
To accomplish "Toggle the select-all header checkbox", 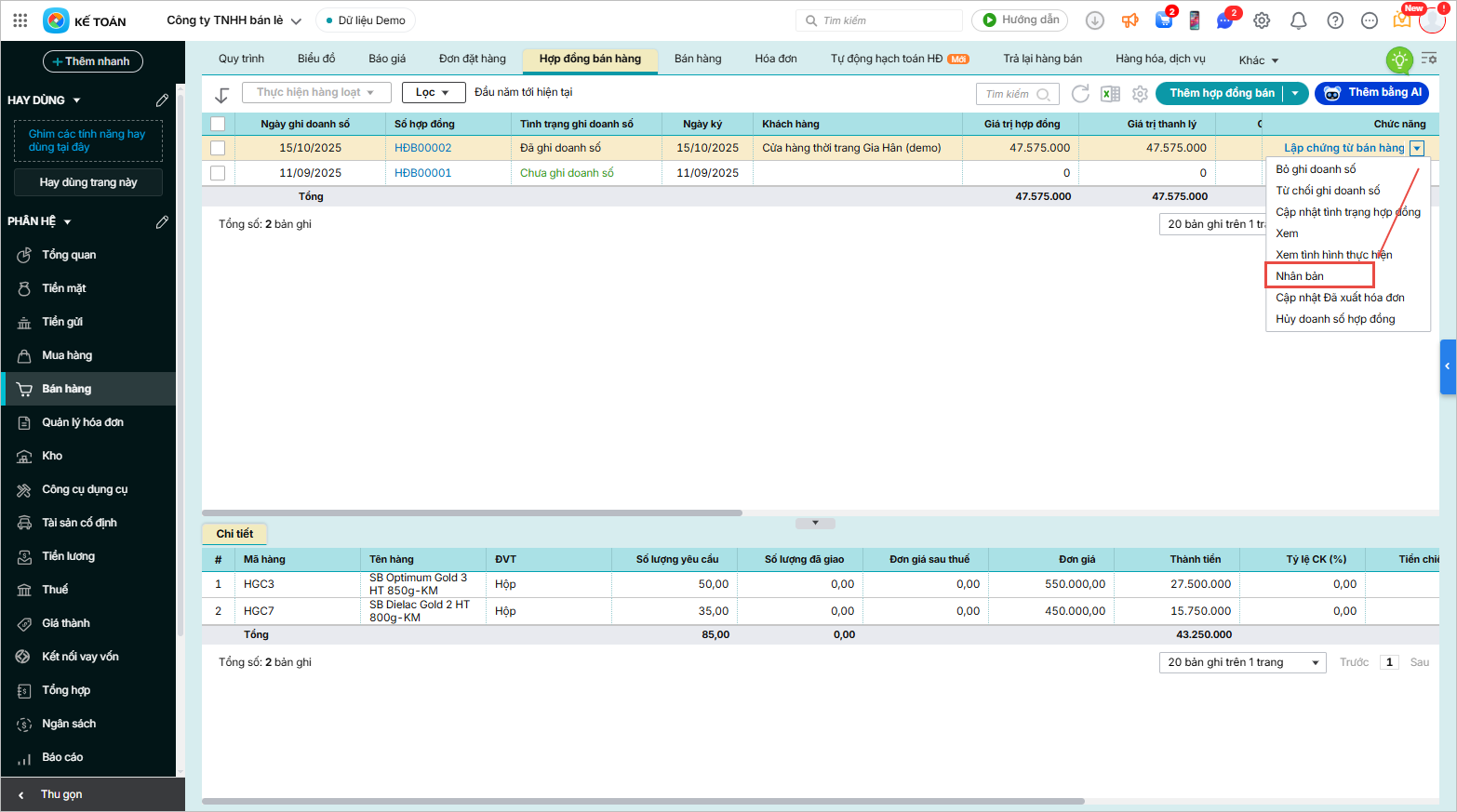I will tap(218, 124).
